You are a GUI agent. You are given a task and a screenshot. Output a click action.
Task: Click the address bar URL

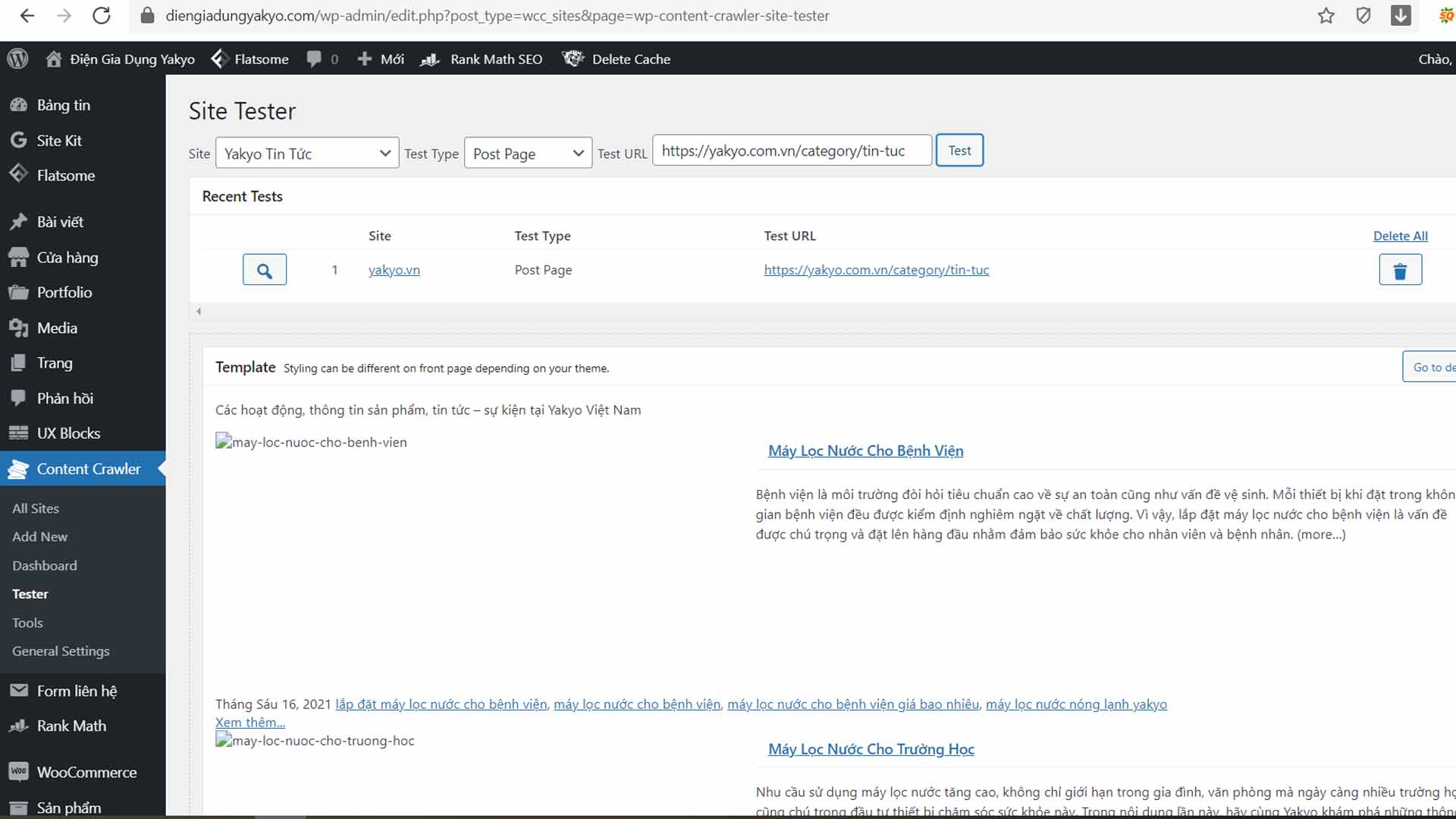pyautogui.click(x=497, y=16)
